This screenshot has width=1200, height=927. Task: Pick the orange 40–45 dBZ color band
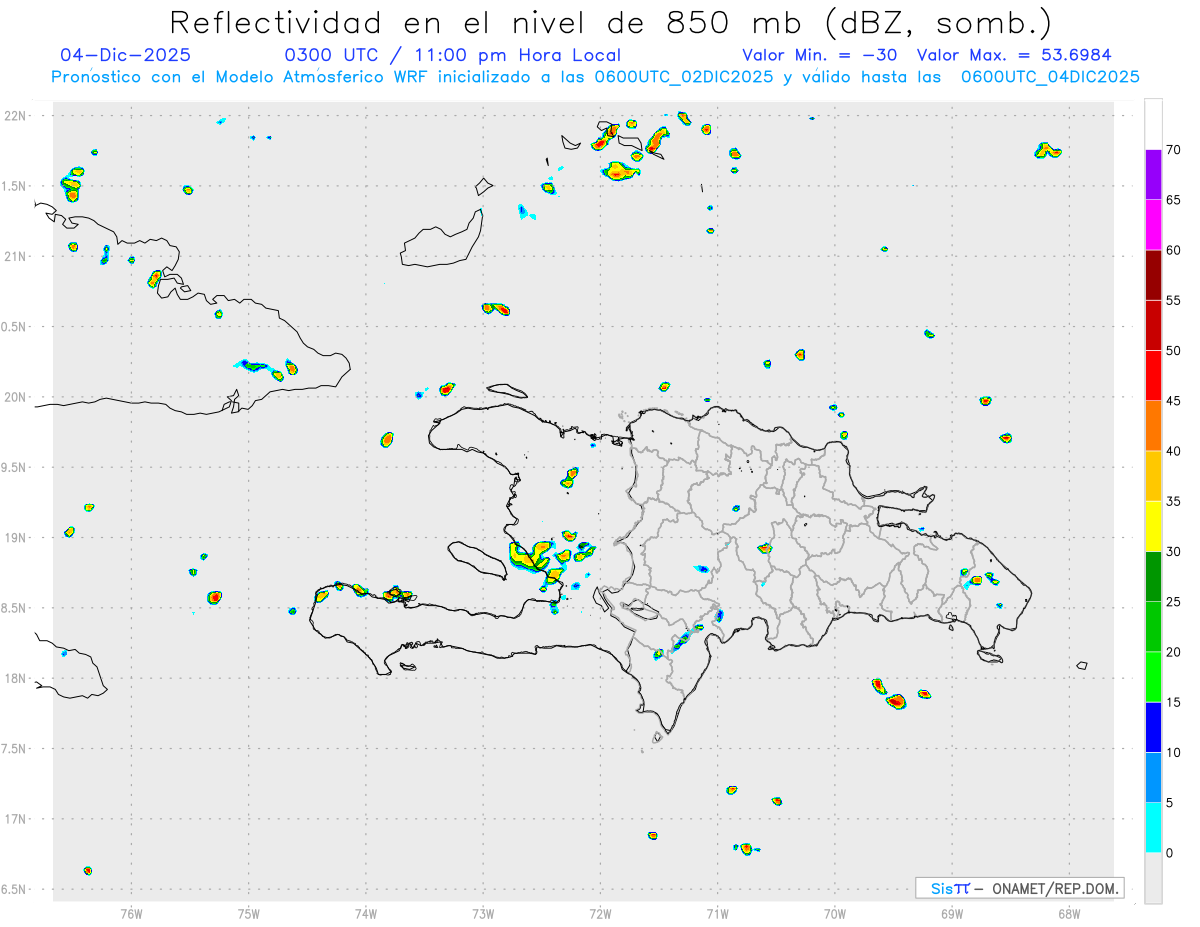tap(1153, 426)
